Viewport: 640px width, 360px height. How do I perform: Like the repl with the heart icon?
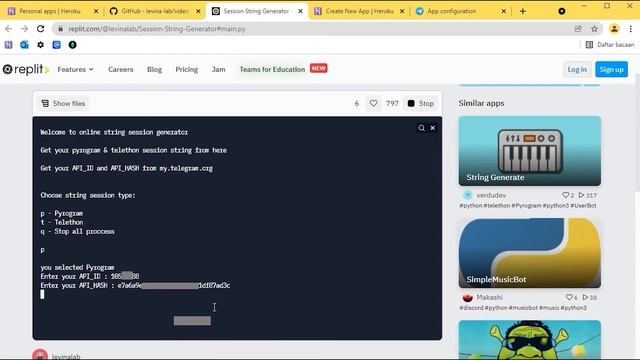pyautogui.click(x=373, y=104)
